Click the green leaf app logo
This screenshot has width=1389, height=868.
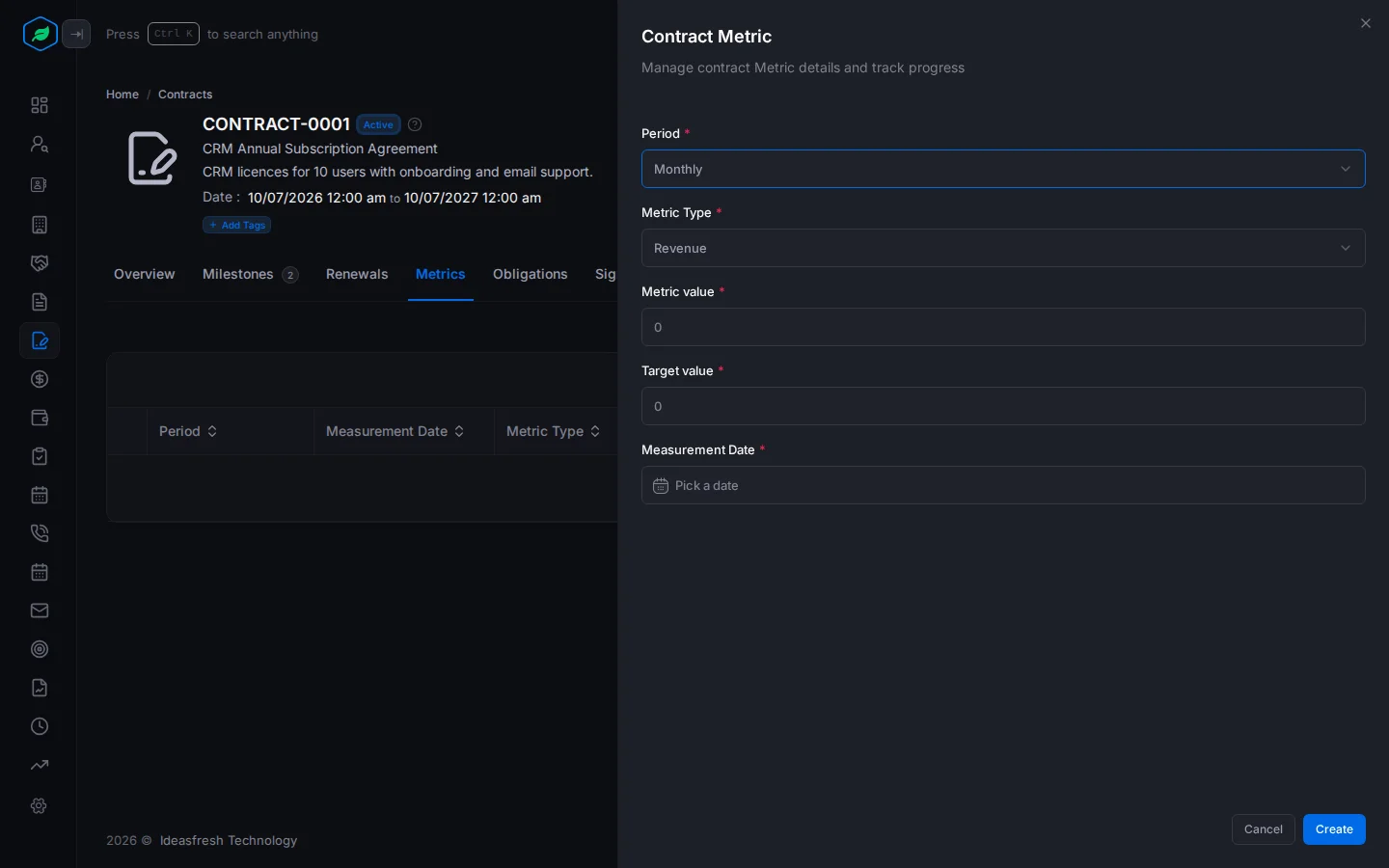pyautogui.click(x=41, y=34)
